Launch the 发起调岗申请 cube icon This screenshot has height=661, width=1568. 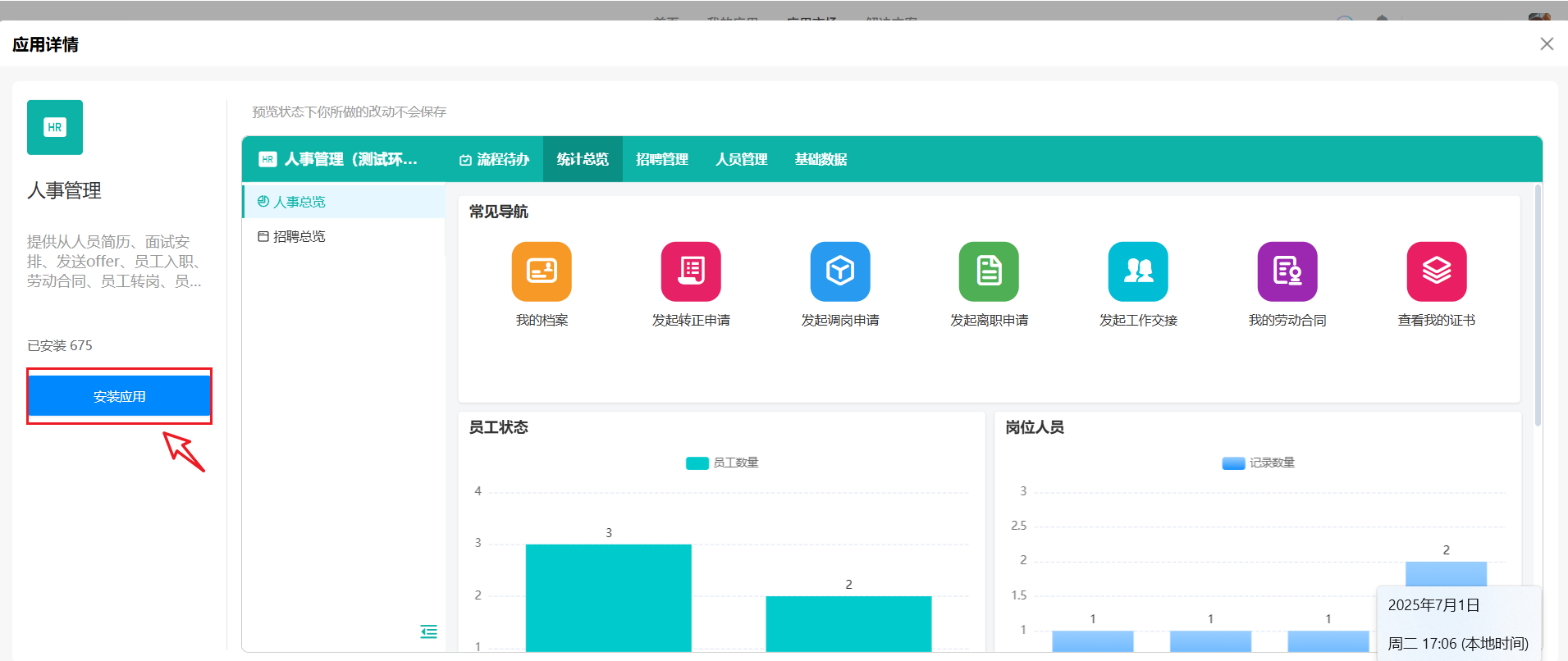pos(840,271)
